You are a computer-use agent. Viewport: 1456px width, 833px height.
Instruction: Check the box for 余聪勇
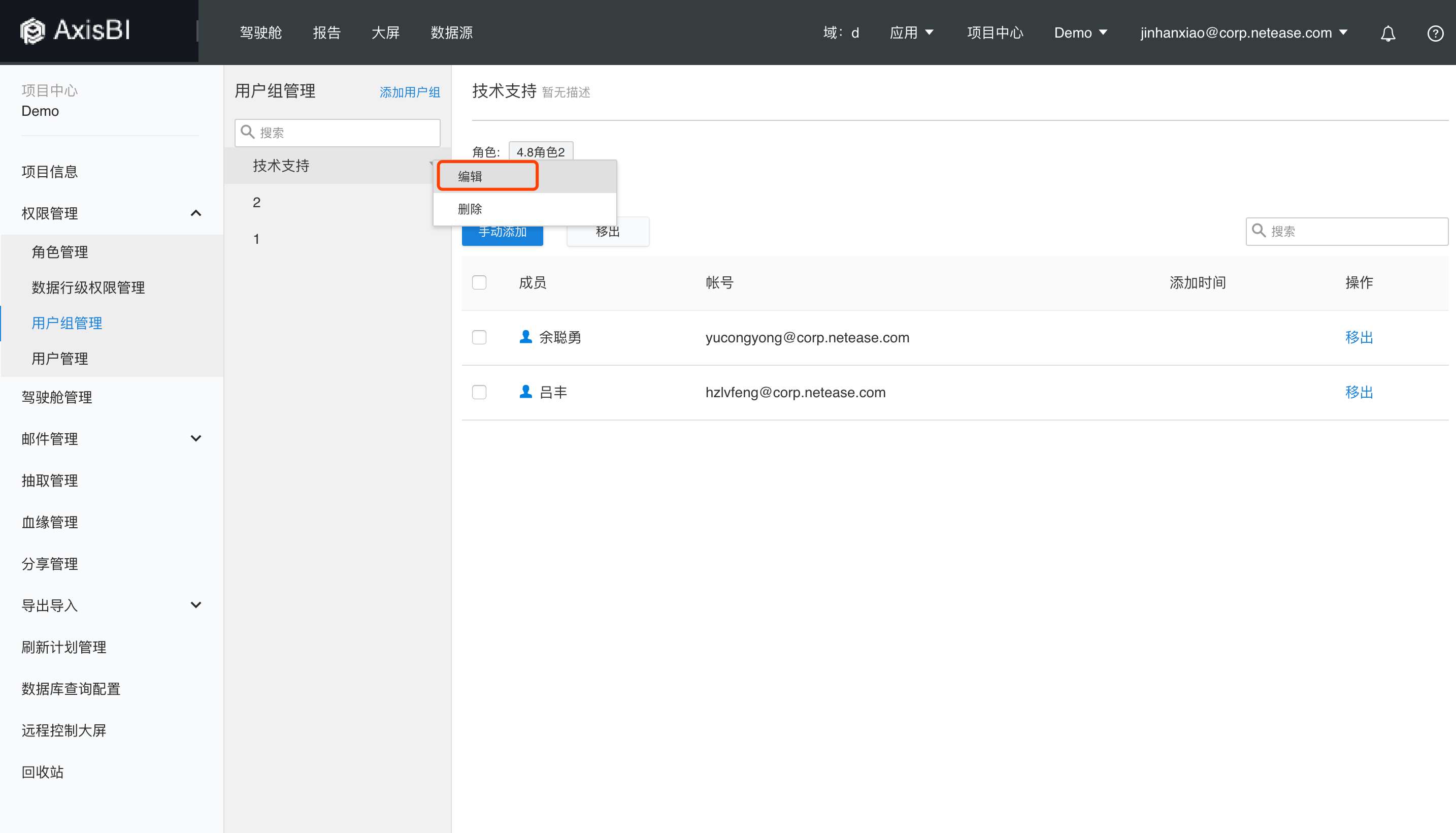[x=479, y=338]
